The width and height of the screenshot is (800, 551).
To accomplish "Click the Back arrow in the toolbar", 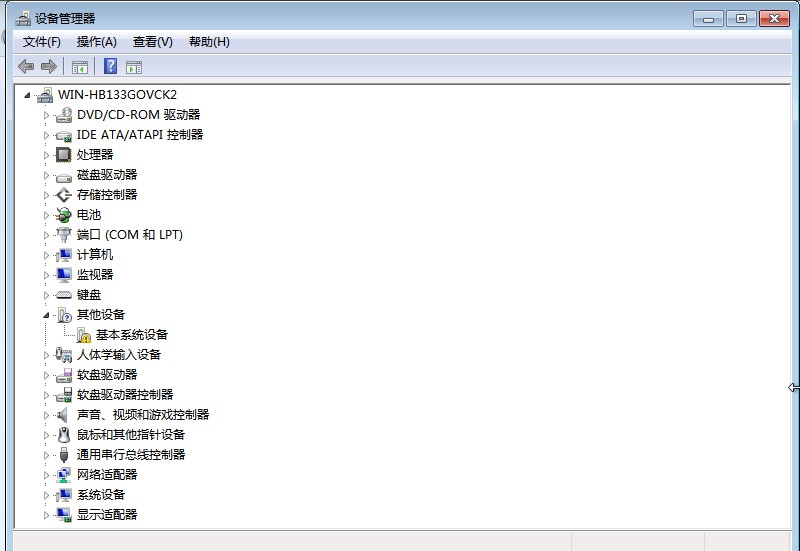I will (26, 67).
